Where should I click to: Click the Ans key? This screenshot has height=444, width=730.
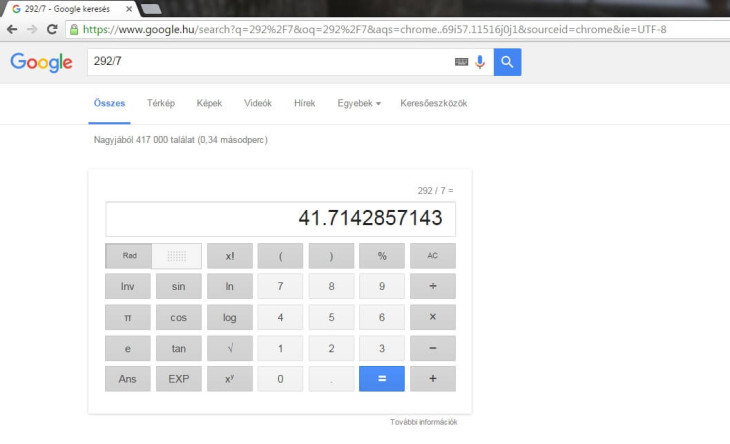(128, 379)
